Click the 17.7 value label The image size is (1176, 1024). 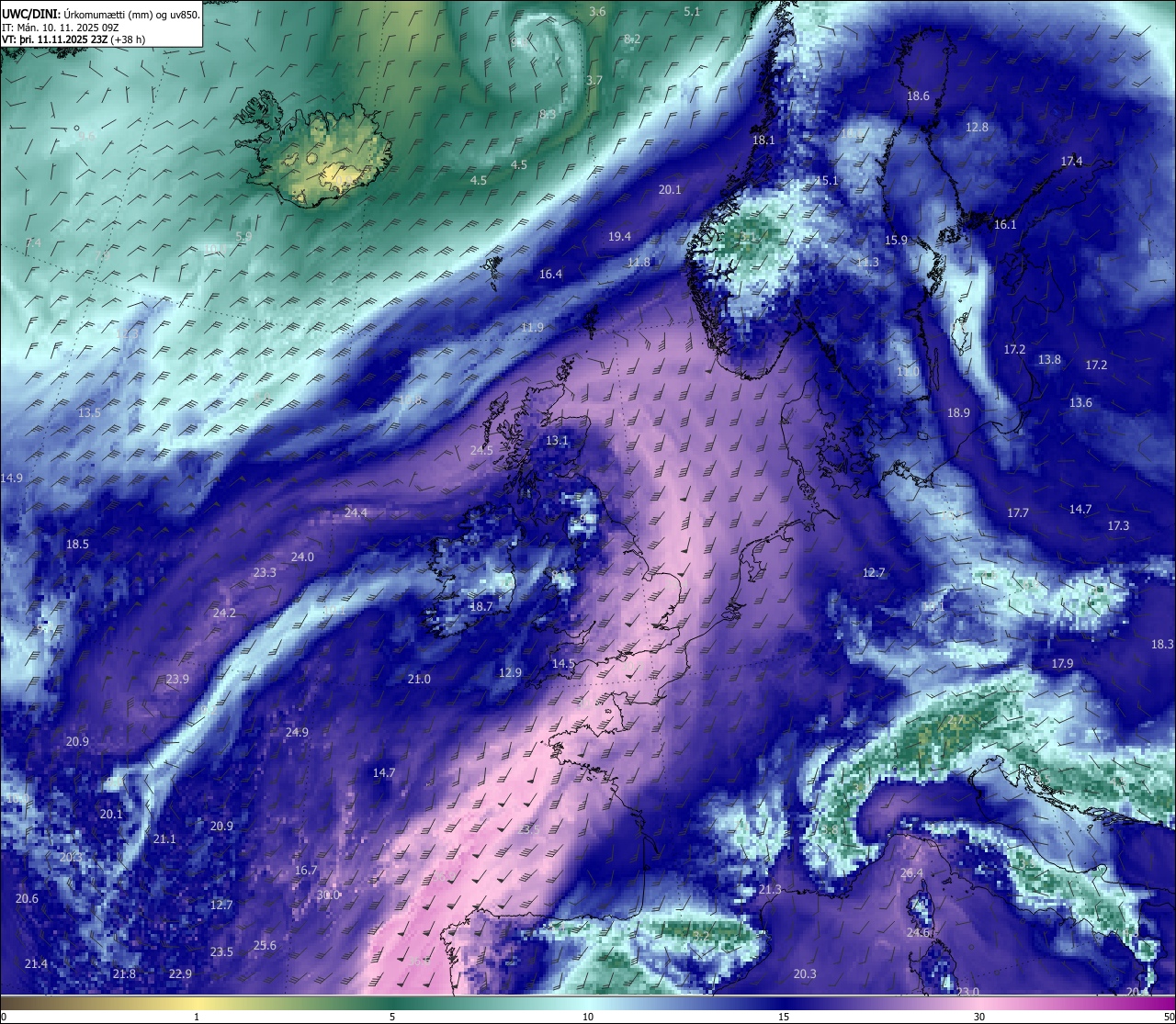point(1018,512)
